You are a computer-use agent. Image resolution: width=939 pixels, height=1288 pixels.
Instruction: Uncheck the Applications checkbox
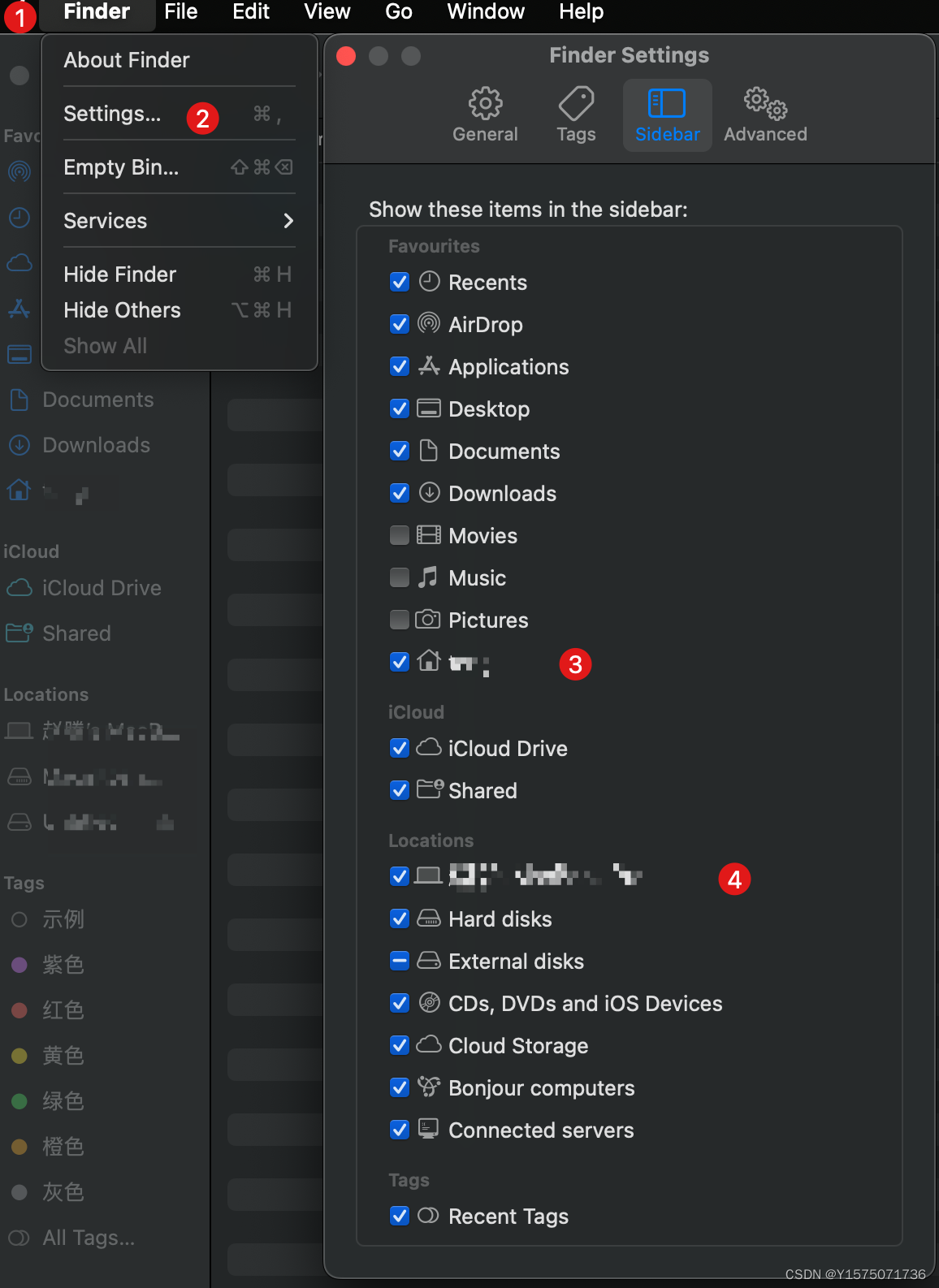[x=400, y=366]
